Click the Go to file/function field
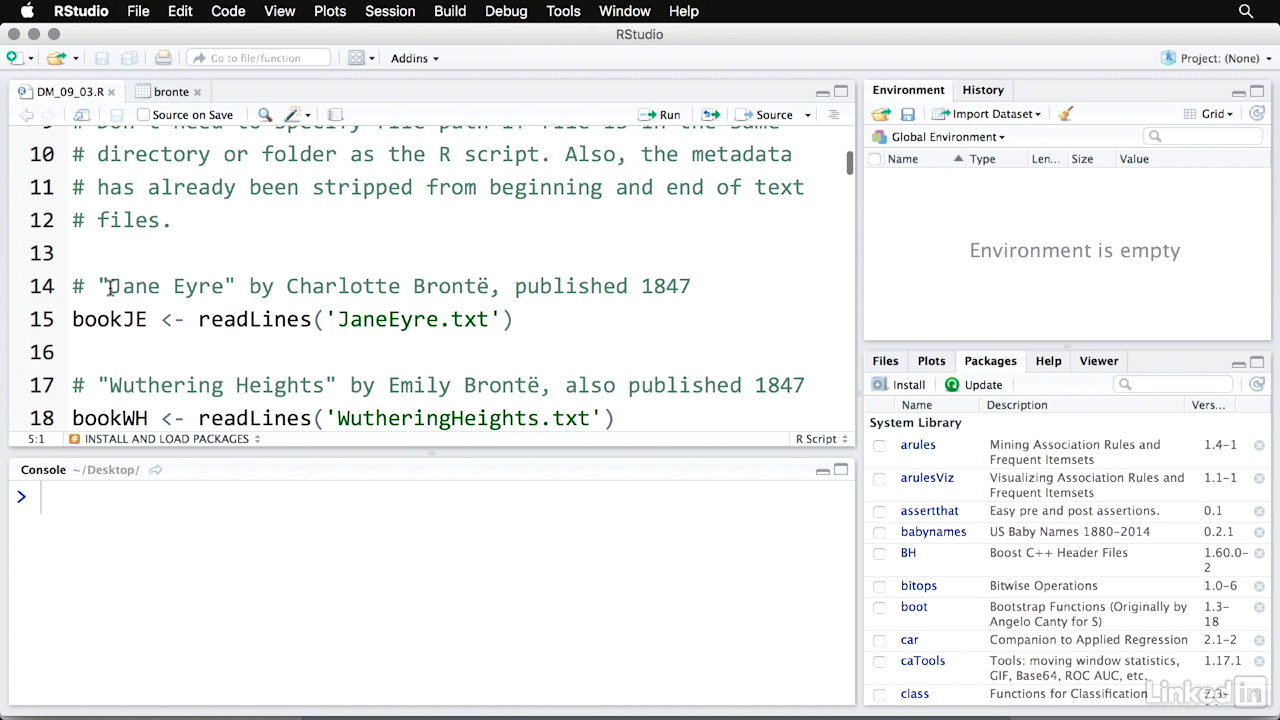Screen dimensions: 1280x720 258,58
